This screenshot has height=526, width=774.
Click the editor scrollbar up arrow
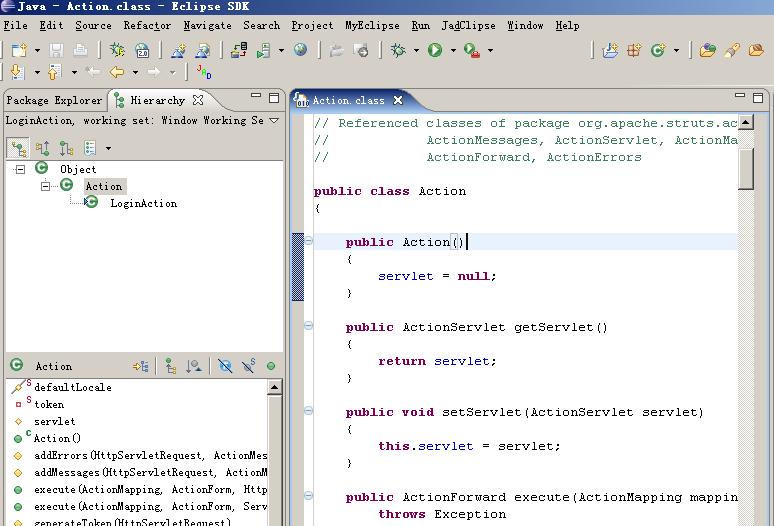[746, 121]
